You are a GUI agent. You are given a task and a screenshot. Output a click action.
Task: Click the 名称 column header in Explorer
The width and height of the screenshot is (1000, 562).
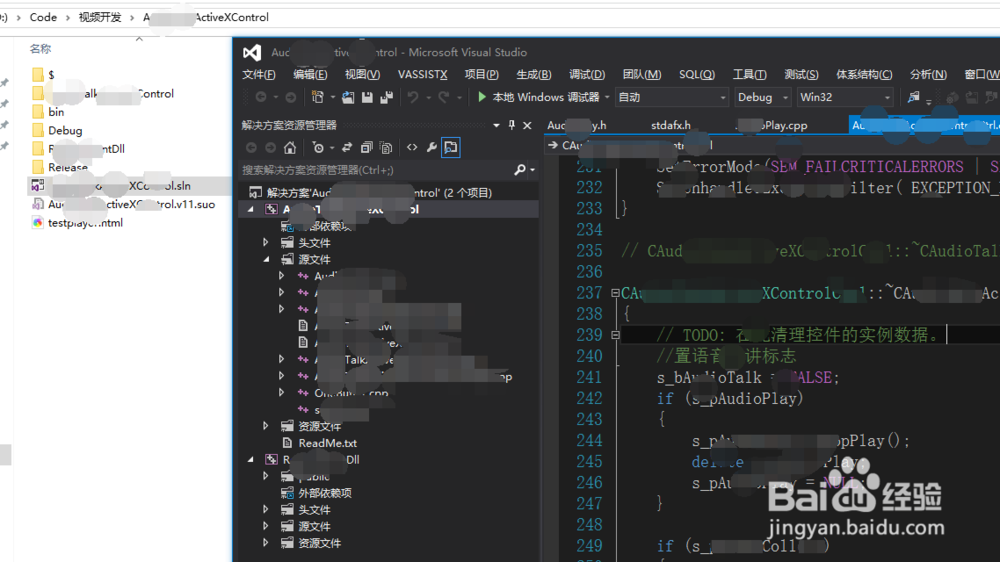[40, 48]
